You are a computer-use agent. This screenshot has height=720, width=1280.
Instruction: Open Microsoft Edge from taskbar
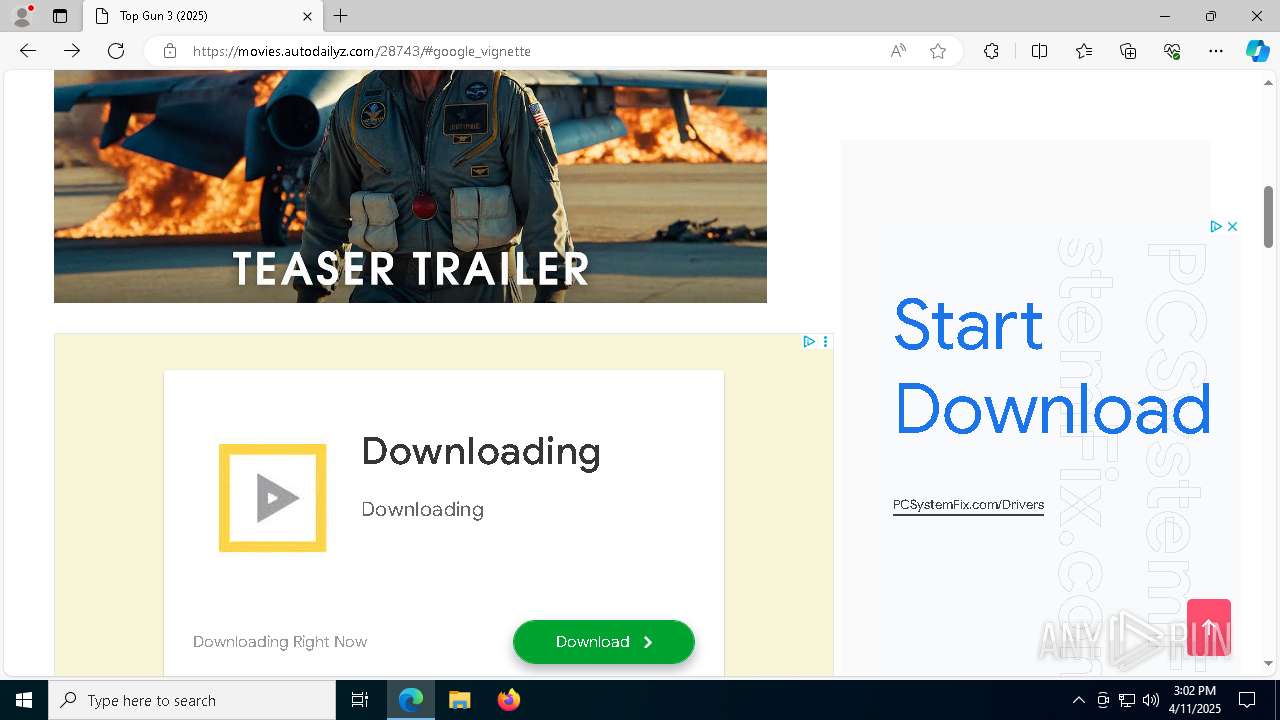point(411,700)
